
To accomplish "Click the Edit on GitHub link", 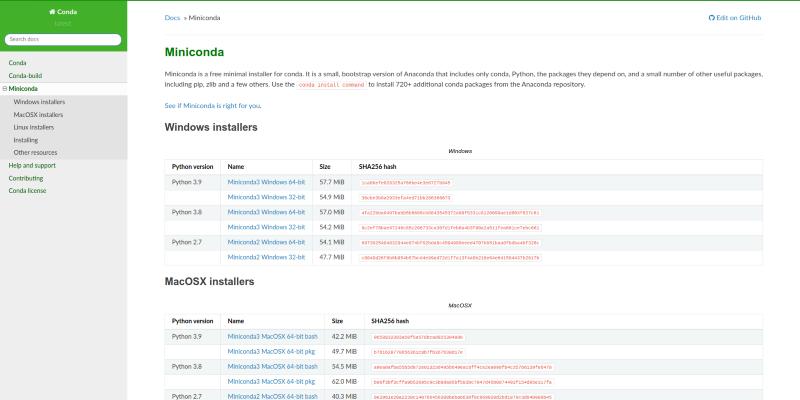I will click(x=735, y=18).
